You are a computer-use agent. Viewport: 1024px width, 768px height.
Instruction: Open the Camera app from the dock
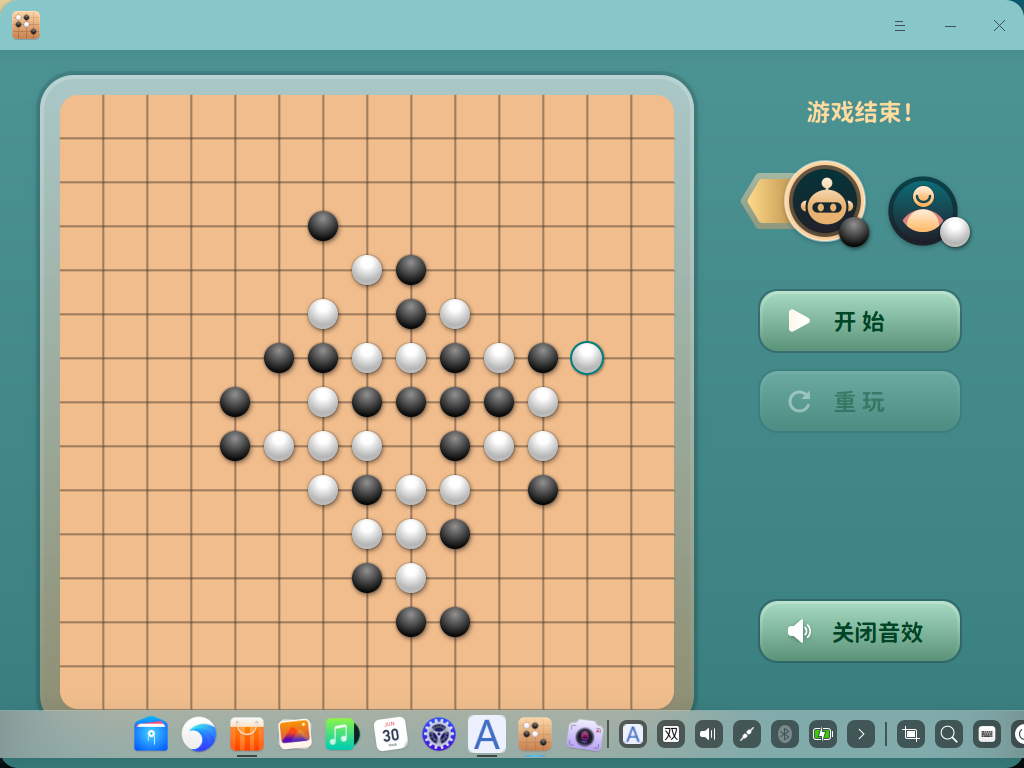584,735
